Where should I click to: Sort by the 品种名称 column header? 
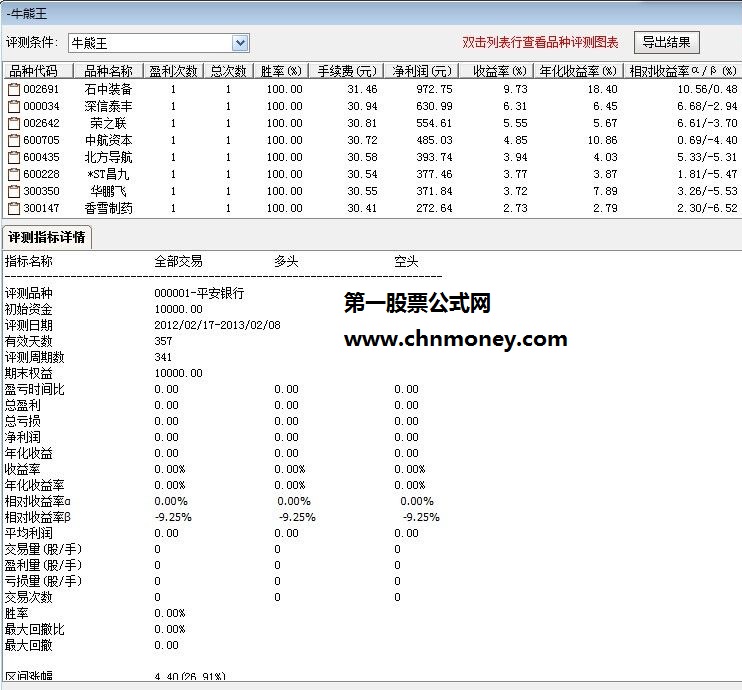coord(108,71)
